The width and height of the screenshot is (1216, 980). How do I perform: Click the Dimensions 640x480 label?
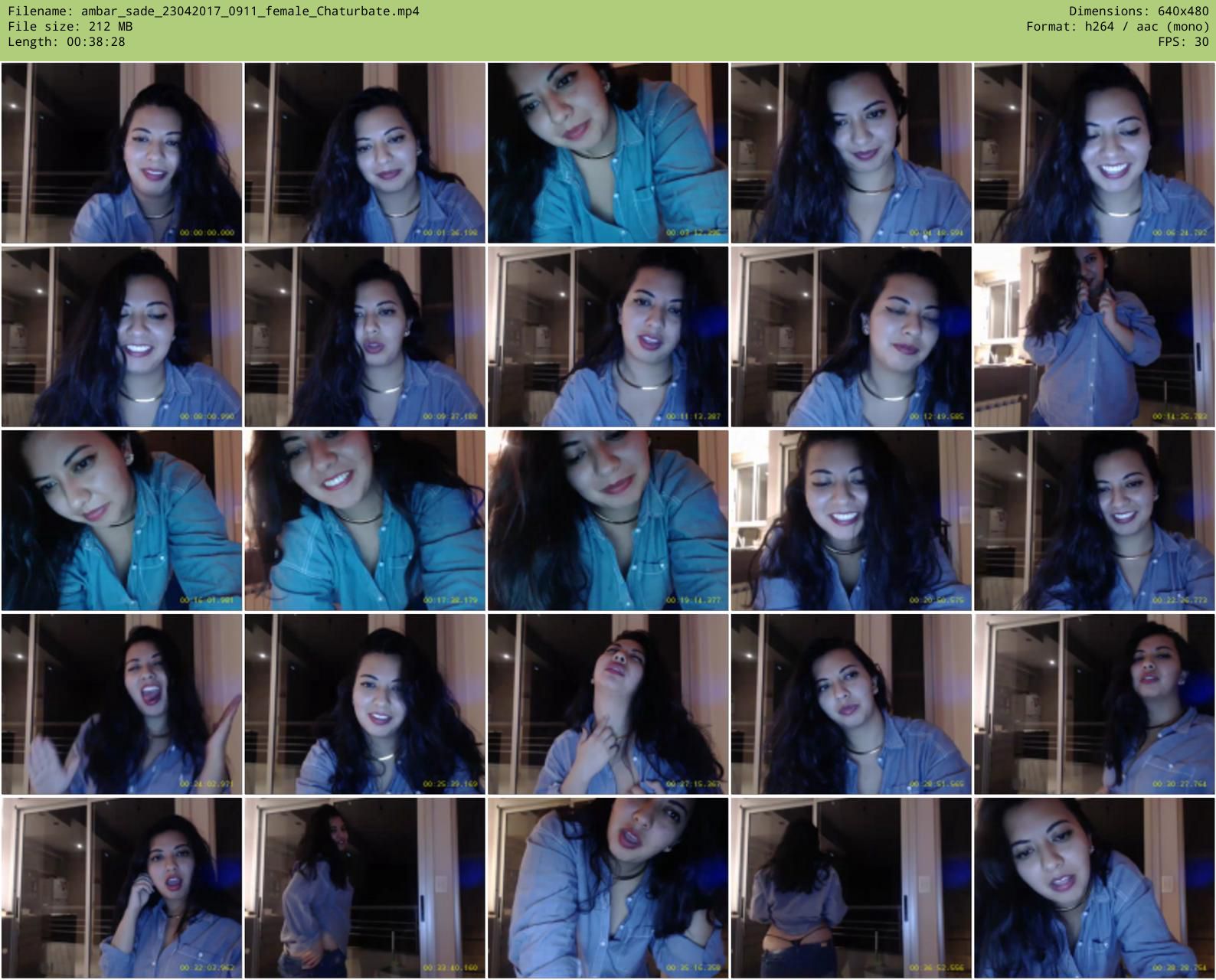(1139, 11)
